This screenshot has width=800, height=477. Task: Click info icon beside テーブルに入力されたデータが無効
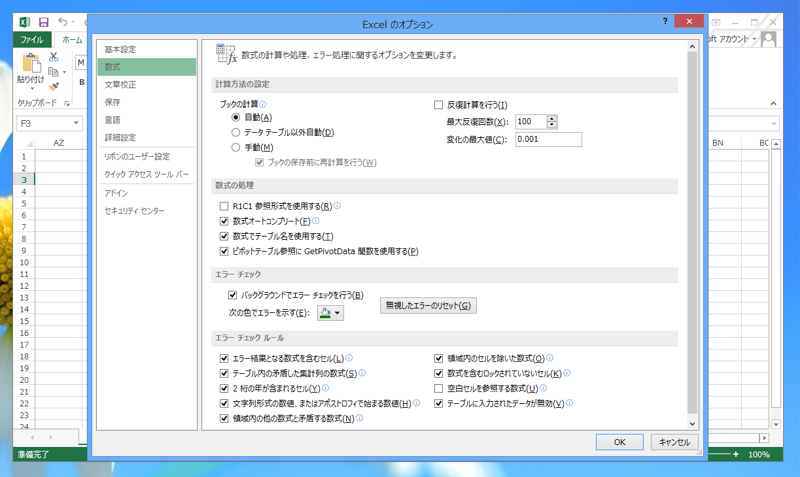tap(569, 403)
